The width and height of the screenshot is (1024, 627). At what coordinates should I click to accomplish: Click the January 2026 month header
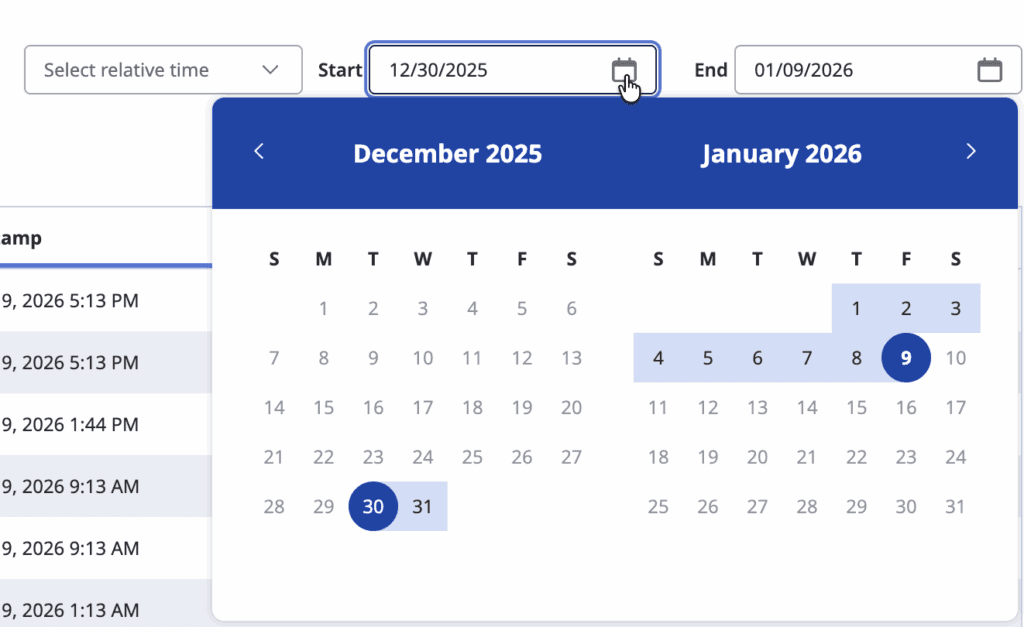(x=781, y=153)
